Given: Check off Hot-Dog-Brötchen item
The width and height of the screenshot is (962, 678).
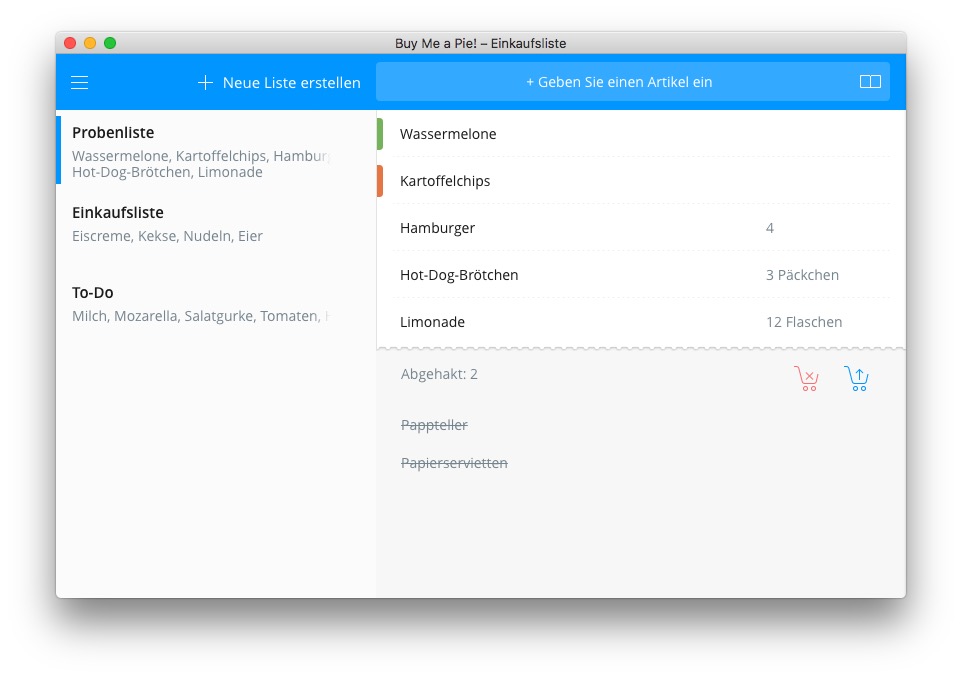Looking at the screenshot, I should point(459,275).
